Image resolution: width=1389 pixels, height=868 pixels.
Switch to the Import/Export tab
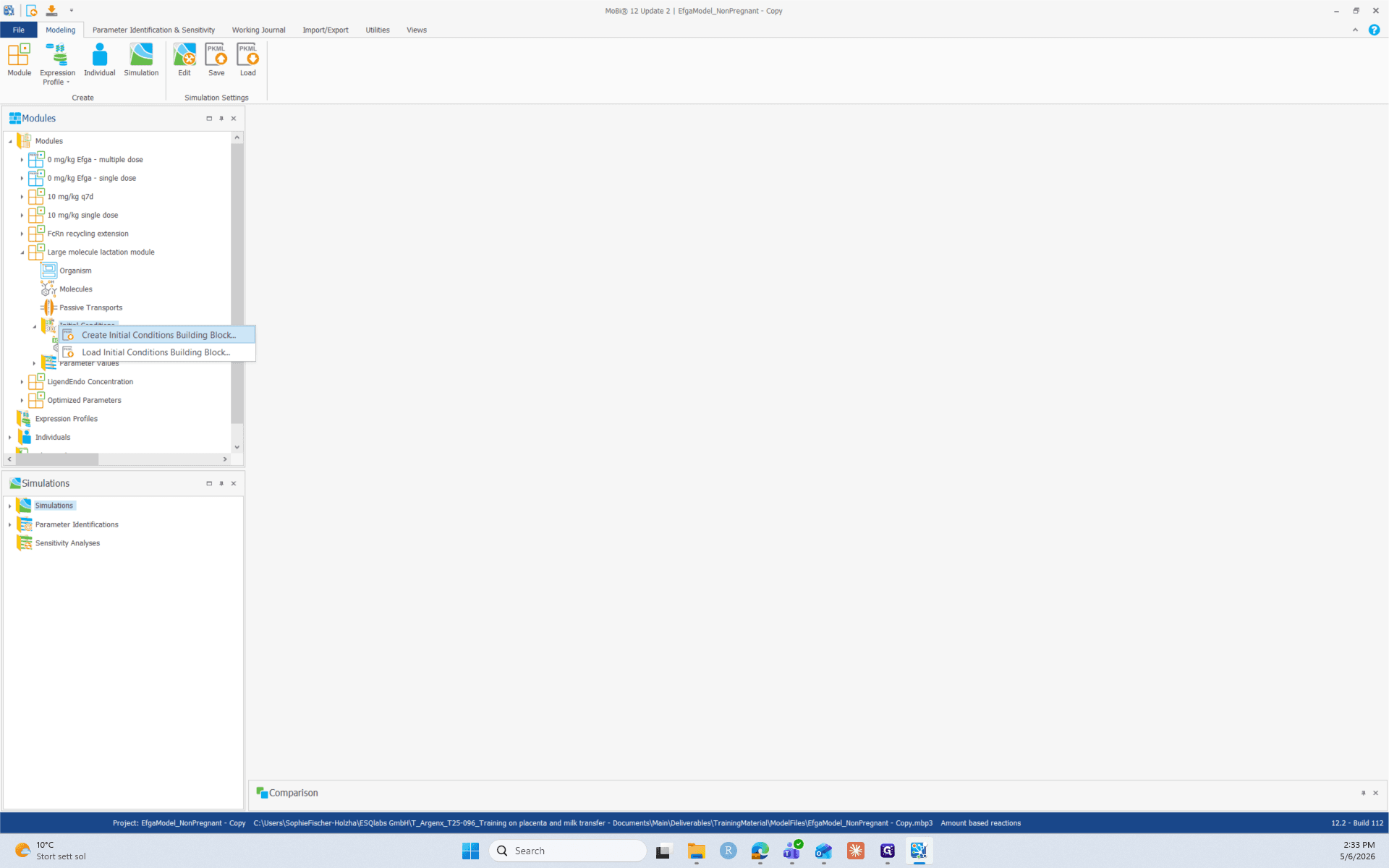tap(325, 30)
